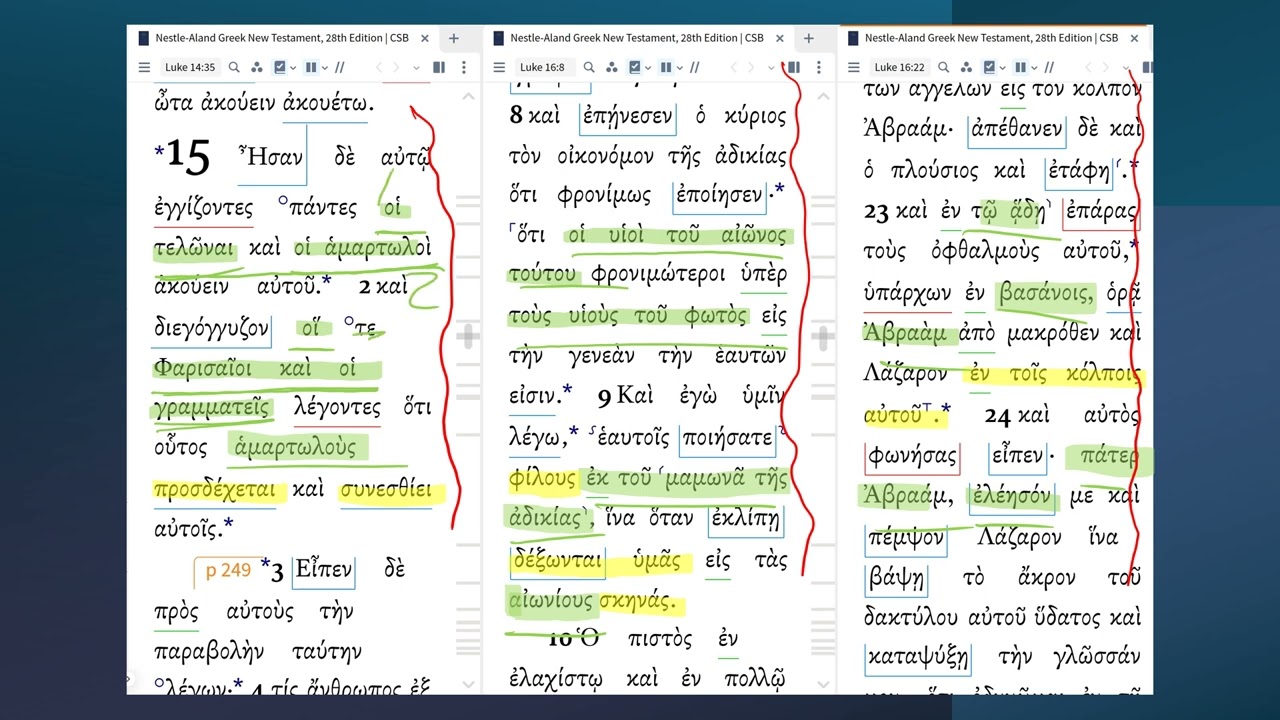The height and width of the screenshot is (720, 1280).
Task: Open panel menu beside Luke 16:22
Action: (853, 67)
